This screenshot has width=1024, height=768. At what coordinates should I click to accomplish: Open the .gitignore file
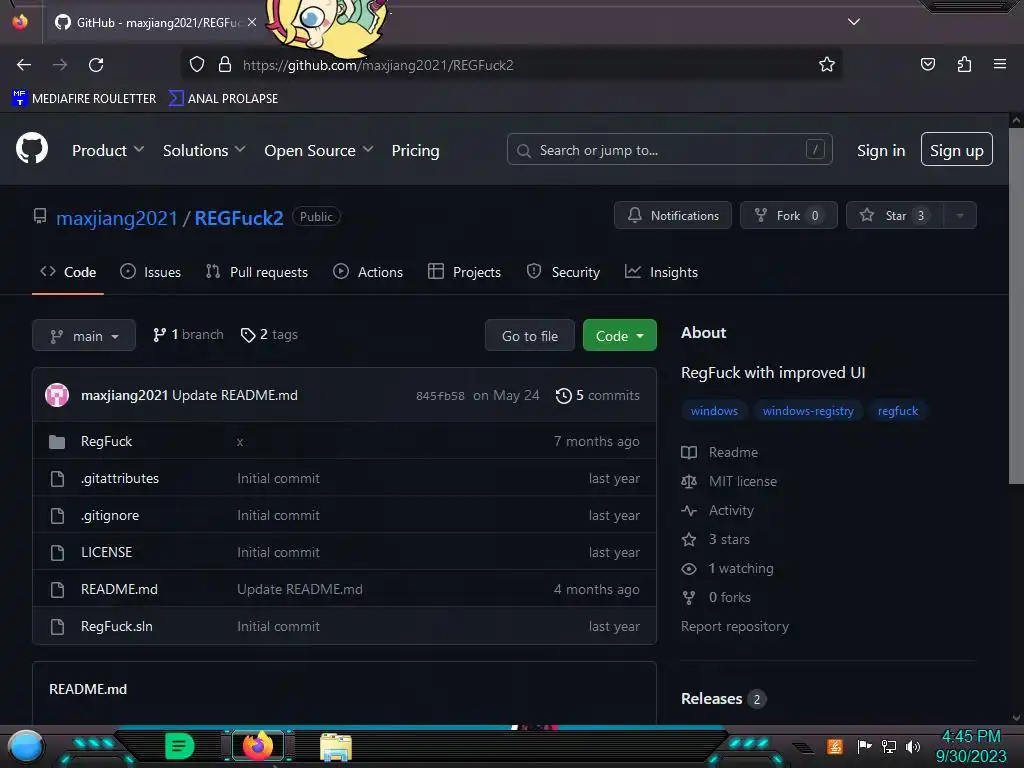tap(110, 515)
